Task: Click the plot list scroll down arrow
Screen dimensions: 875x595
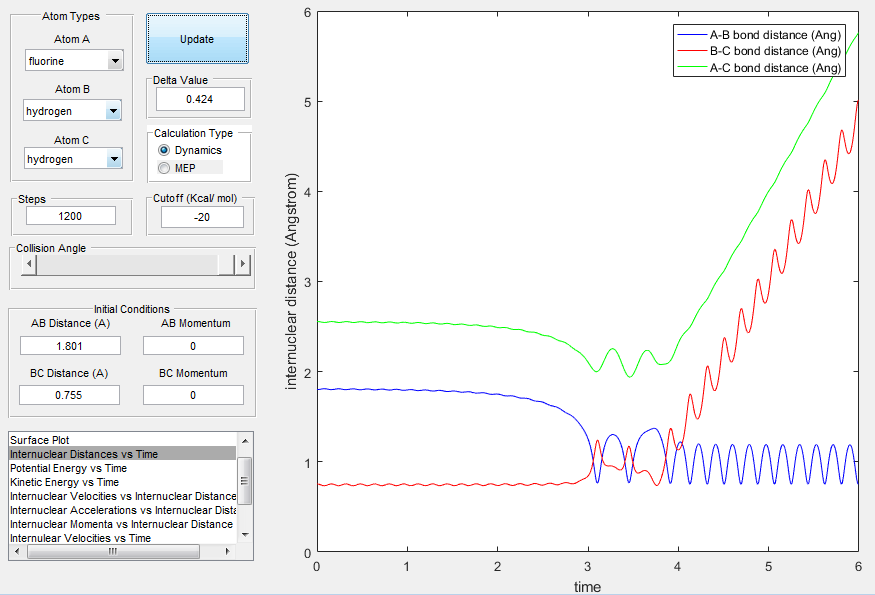Action: tap(245, 535)
